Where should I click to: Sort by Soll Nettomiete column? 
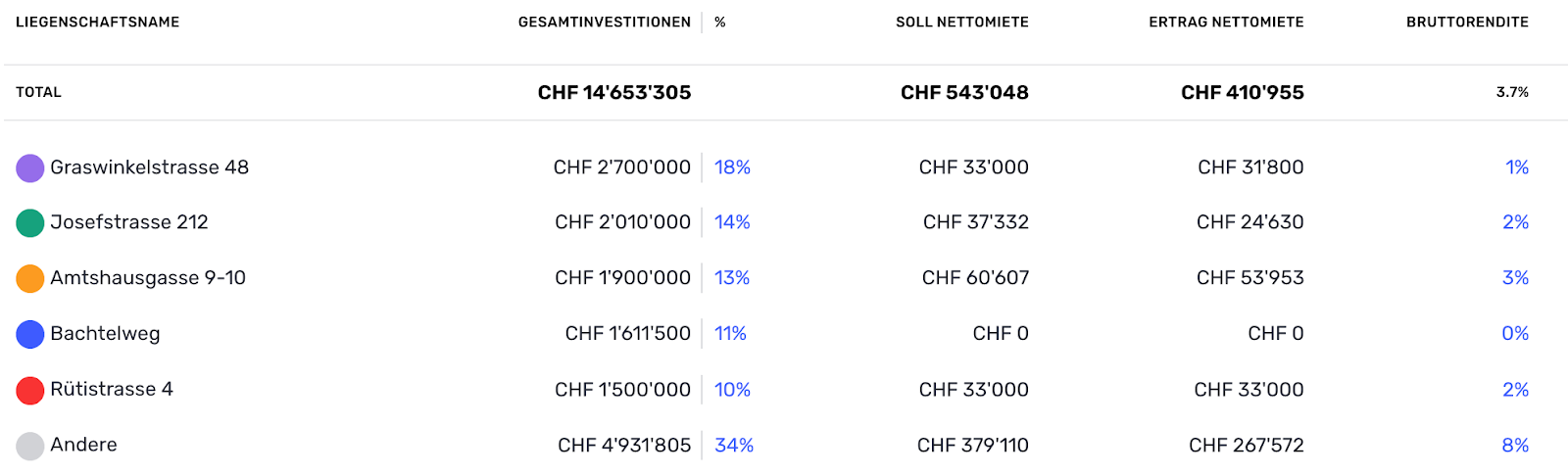962,22
